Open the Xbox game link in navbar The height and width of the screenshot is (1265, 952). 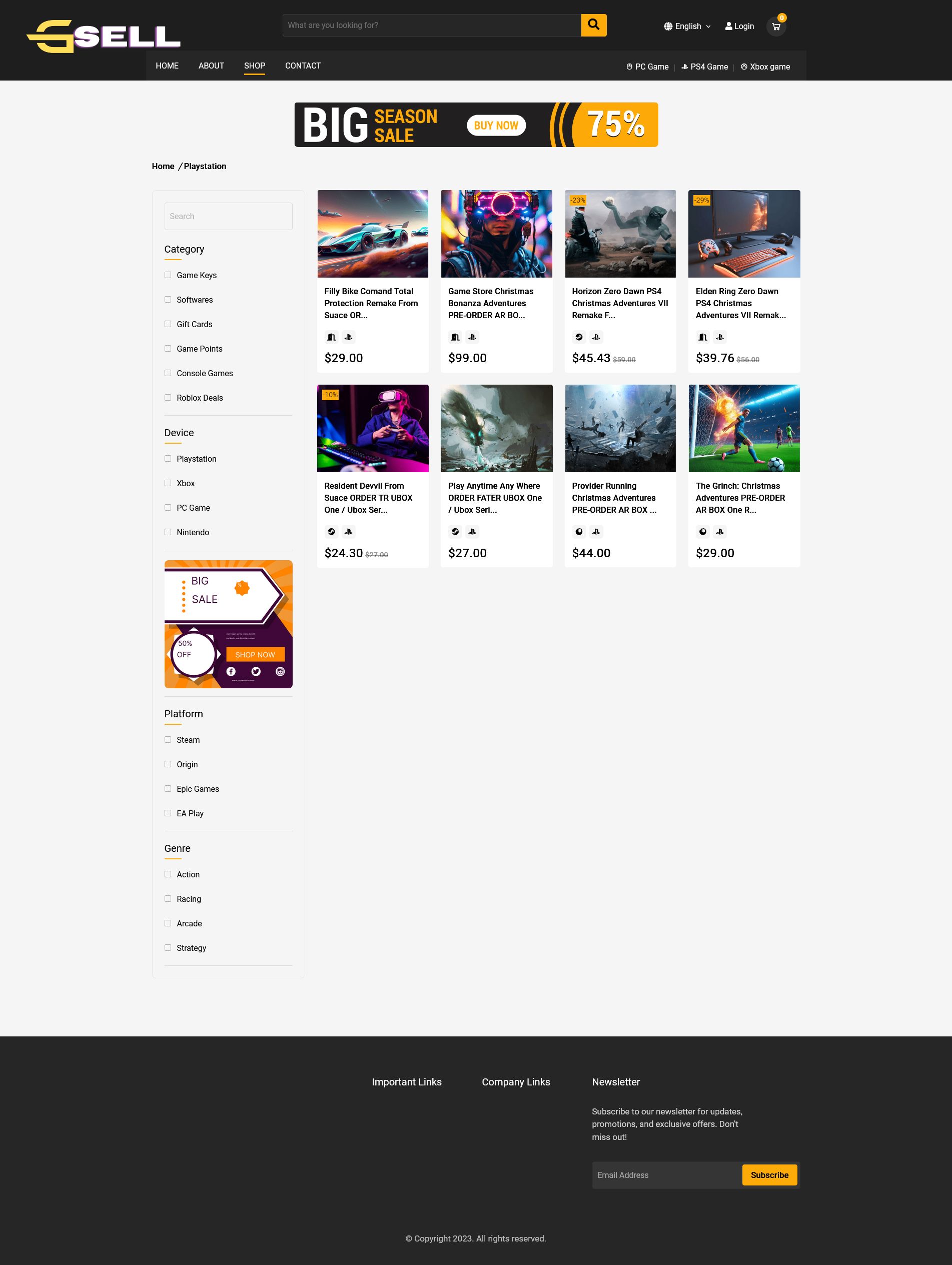[765, 67]
